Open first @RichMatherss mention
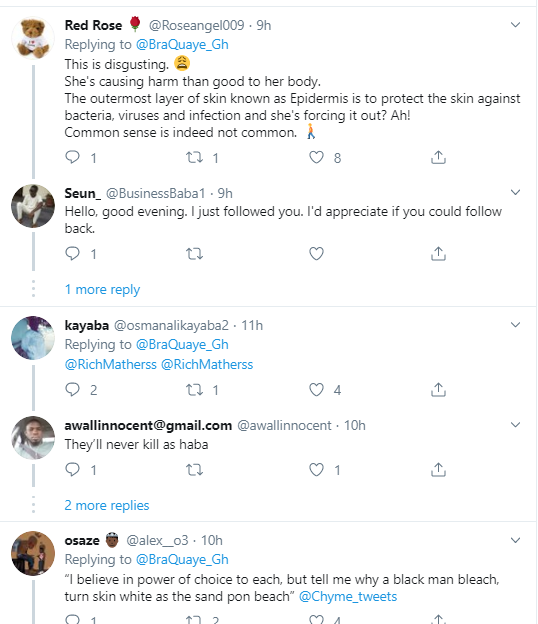 111,364
